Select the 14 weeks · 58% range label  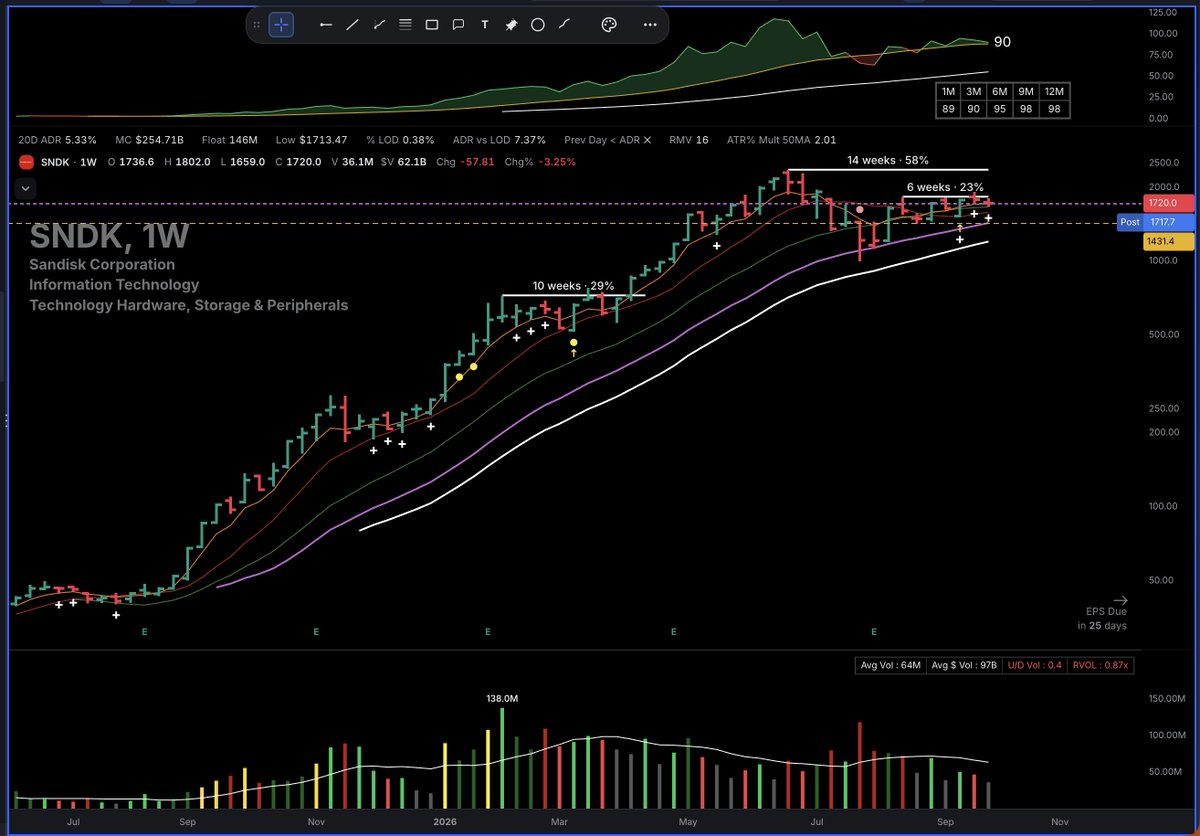tap(887, 160)
